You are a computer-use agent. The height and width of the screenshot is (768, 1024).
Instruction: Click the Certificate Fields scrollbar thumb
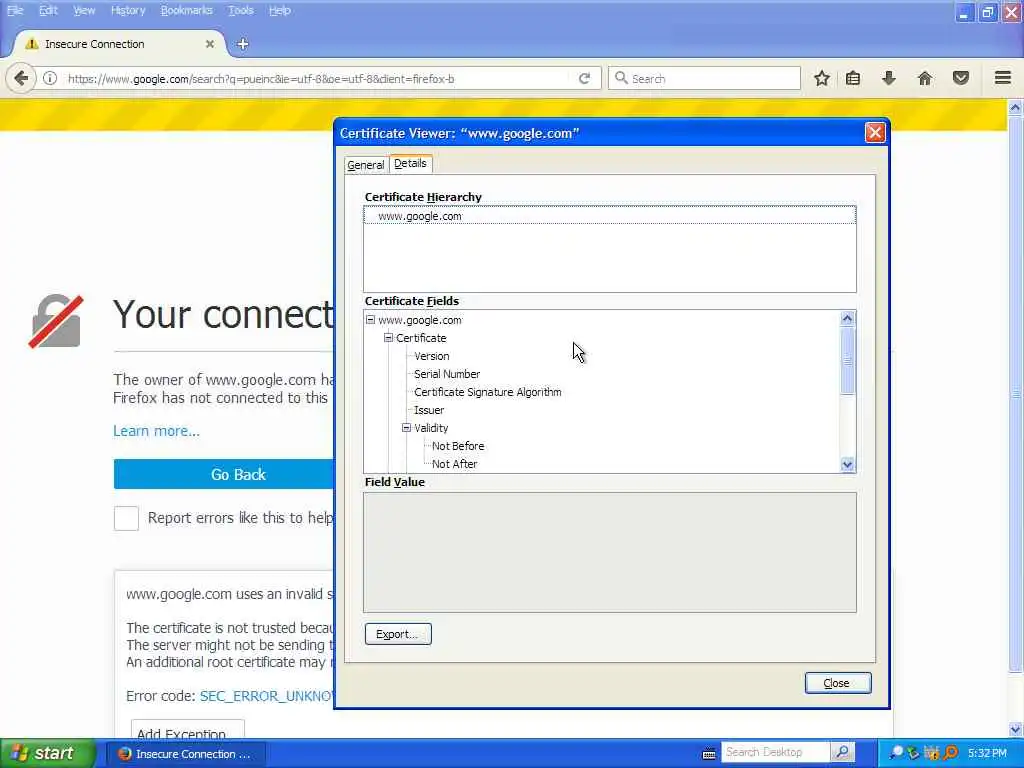(847, 360)
